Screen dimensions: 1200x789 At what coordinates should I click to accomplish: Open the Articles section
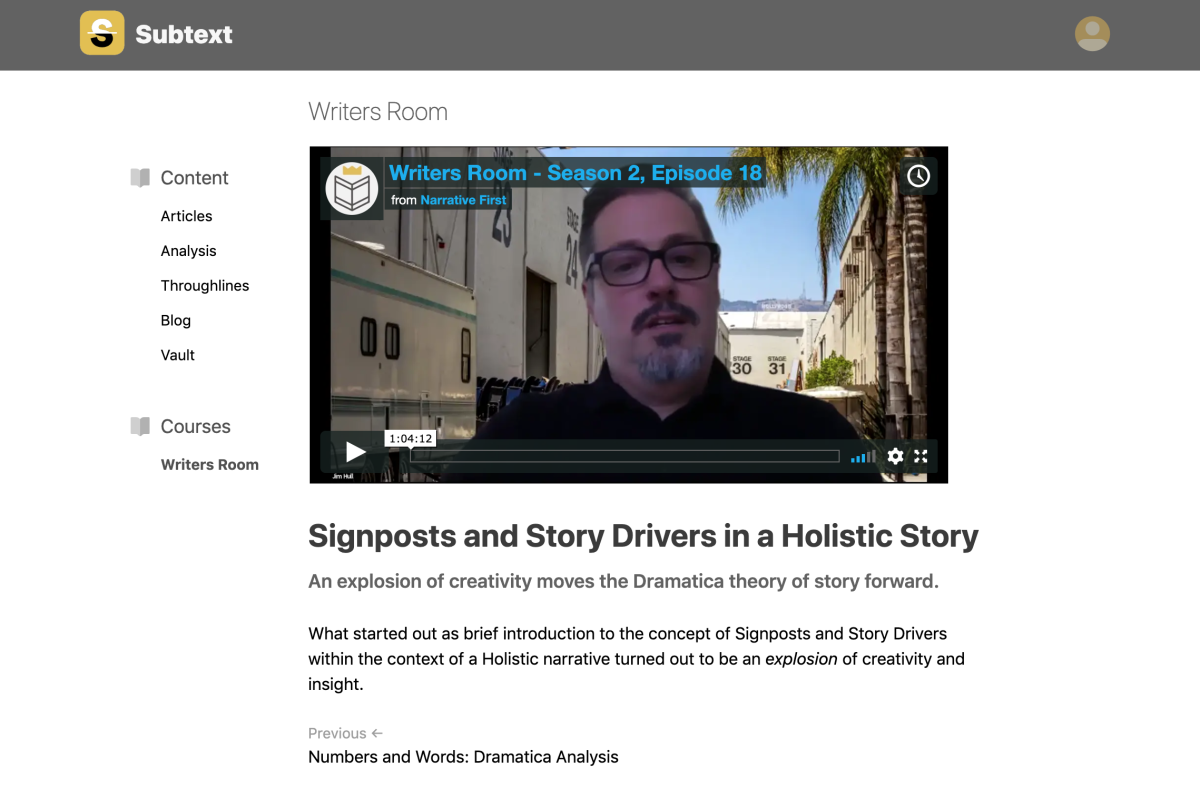[x=187, y=216]
